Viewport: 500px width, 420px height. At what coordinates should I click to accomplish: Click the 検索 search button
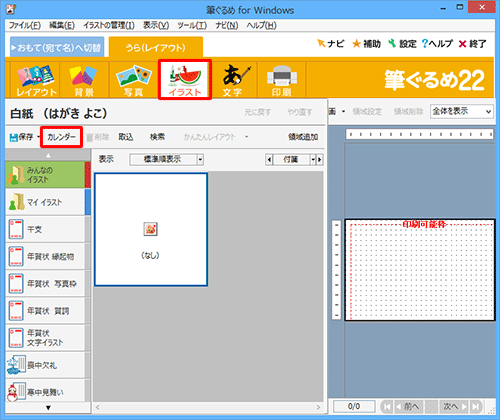[157, 137]
